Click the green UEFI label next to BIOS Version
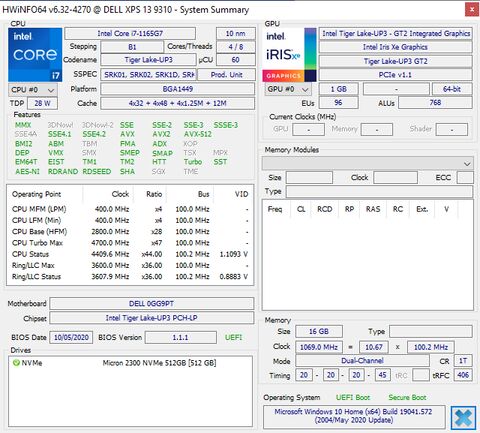The height and width of the screenshot is (433, 480). point(233,337)
